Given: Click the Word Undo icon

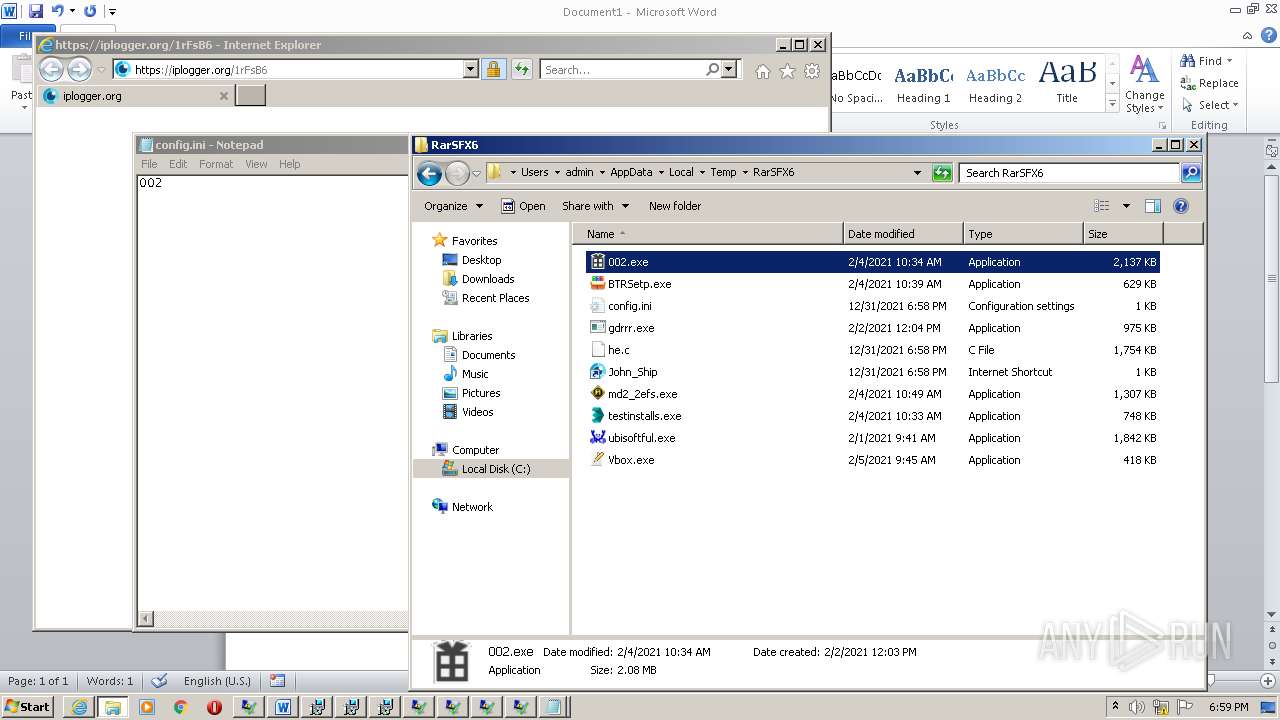Looking at the screenshot, I should [57, 11].
